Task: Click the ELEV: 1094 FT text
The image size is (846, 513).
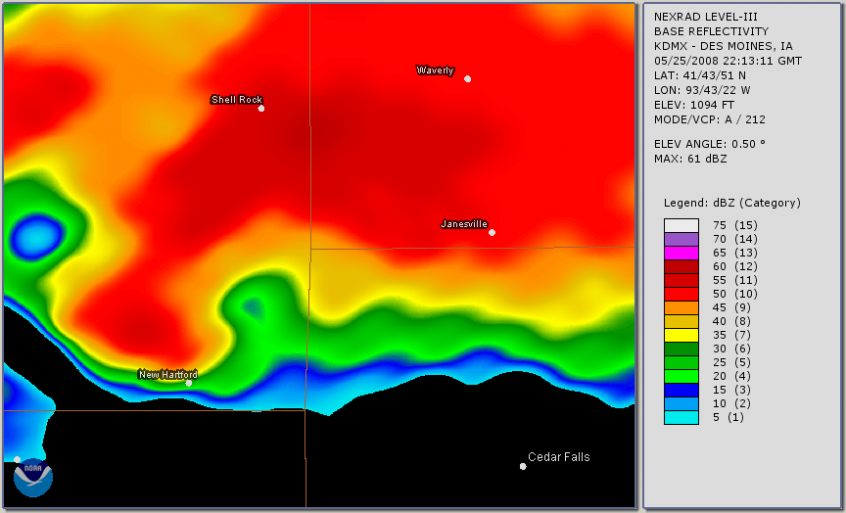Action: coord(694,105)
